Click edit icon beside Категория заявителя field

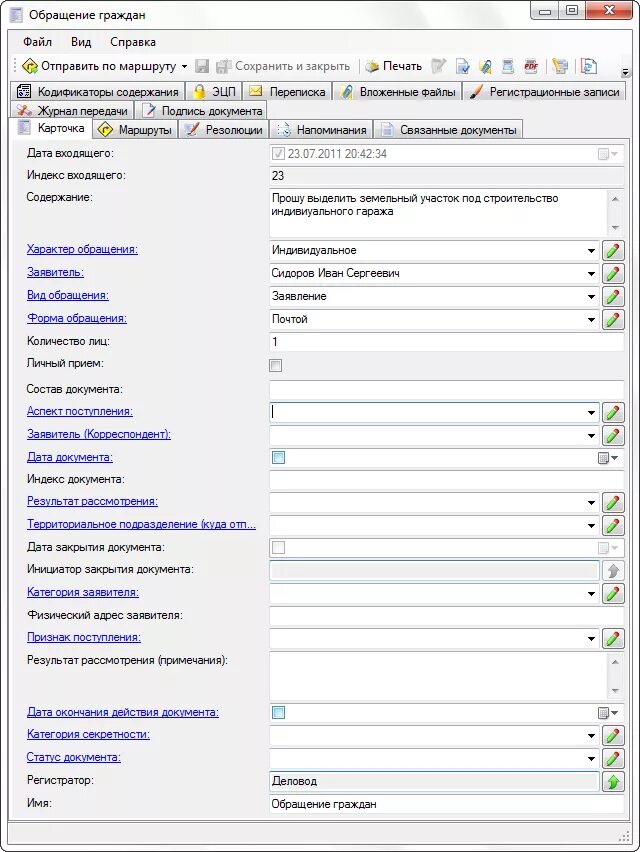[x=613, y=594]
